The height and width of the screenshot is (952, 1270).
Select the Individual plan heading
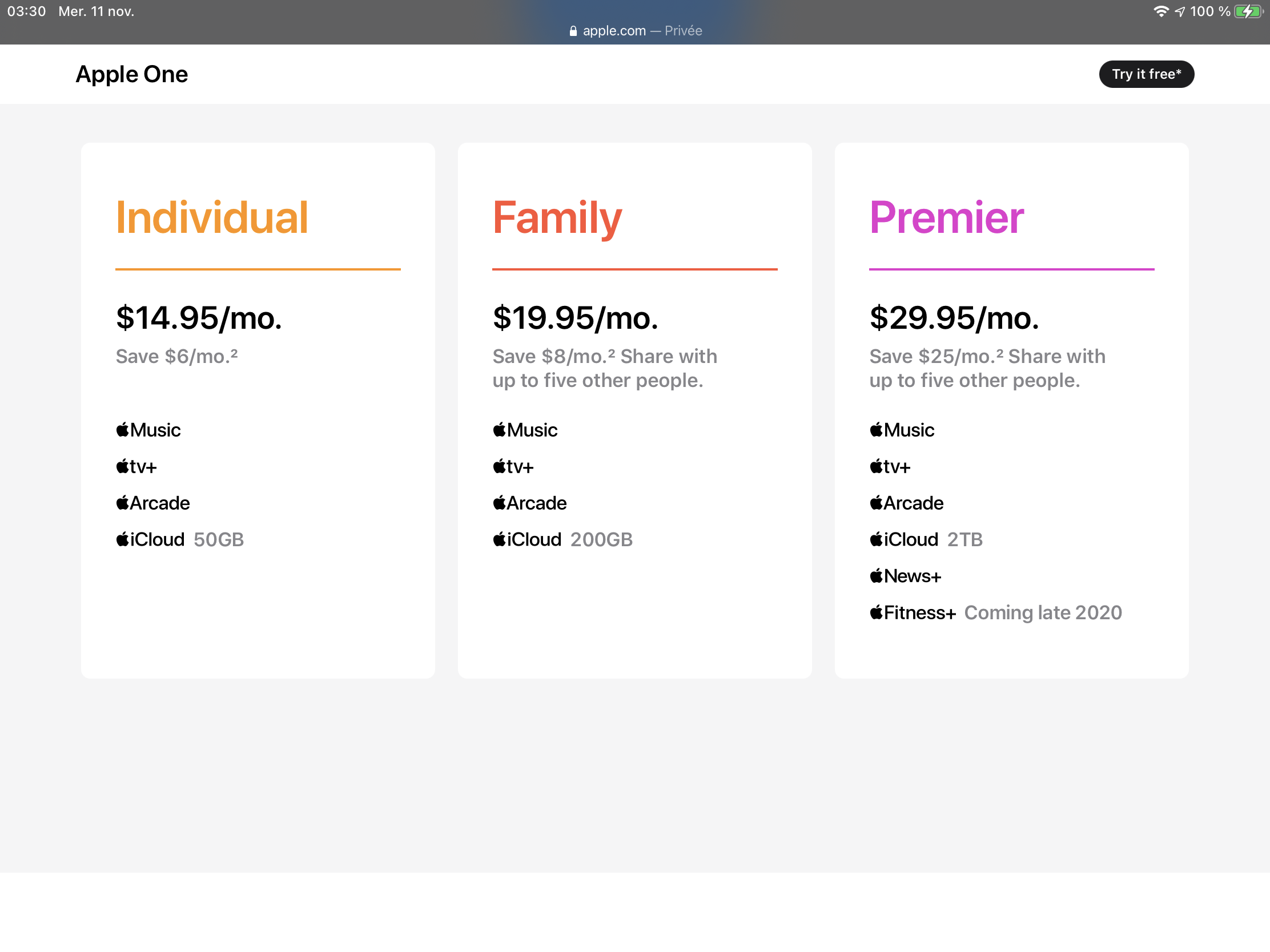(212, 217)
